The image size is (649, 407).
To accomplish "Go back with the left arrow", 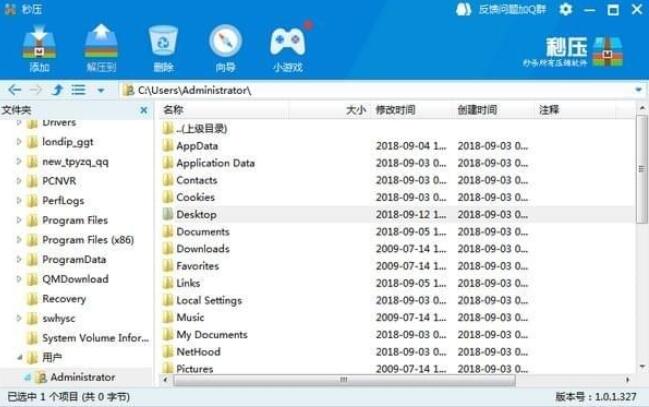I will click(x=14, y=90).
